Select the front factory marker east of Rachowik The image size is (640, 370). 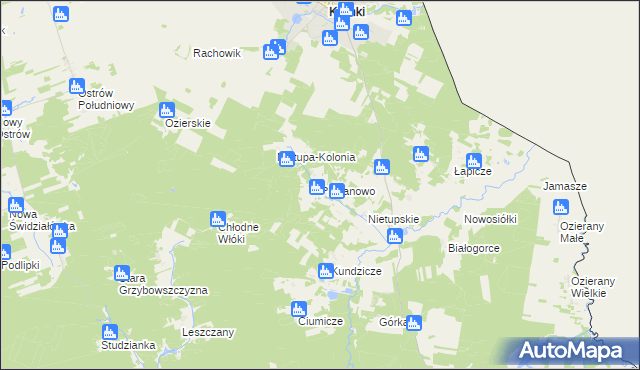(270, 52)
